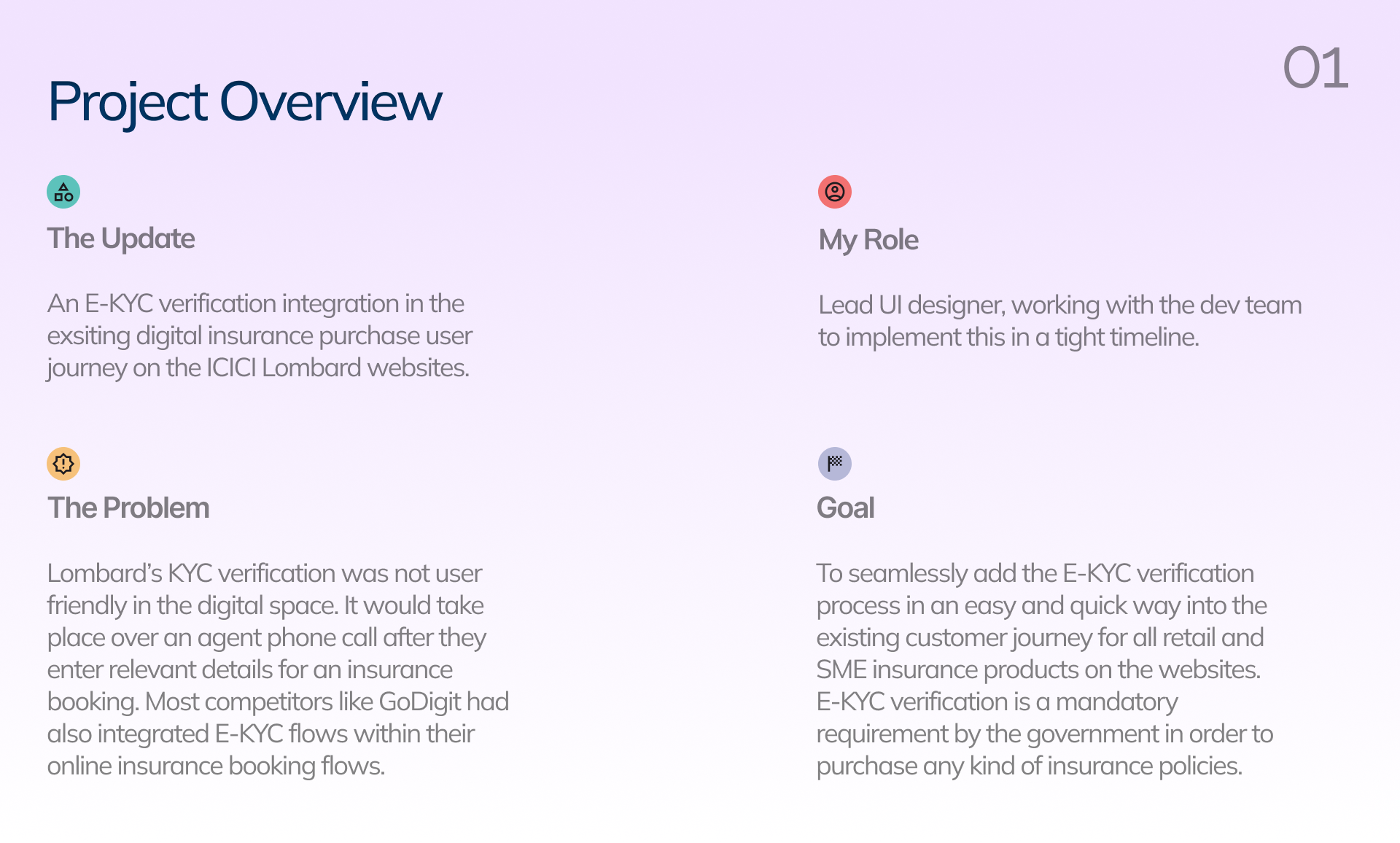Click the 01 slide number

[1315, 68]
